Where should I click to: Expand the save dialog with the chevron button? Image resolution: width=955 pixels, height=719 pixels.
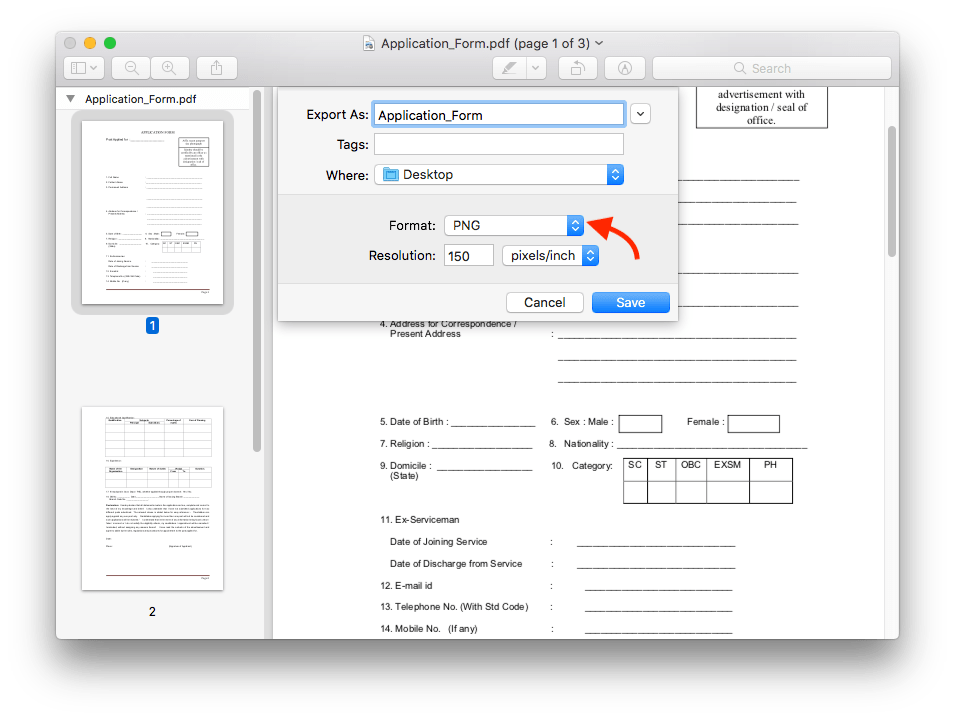click(640, 113)
